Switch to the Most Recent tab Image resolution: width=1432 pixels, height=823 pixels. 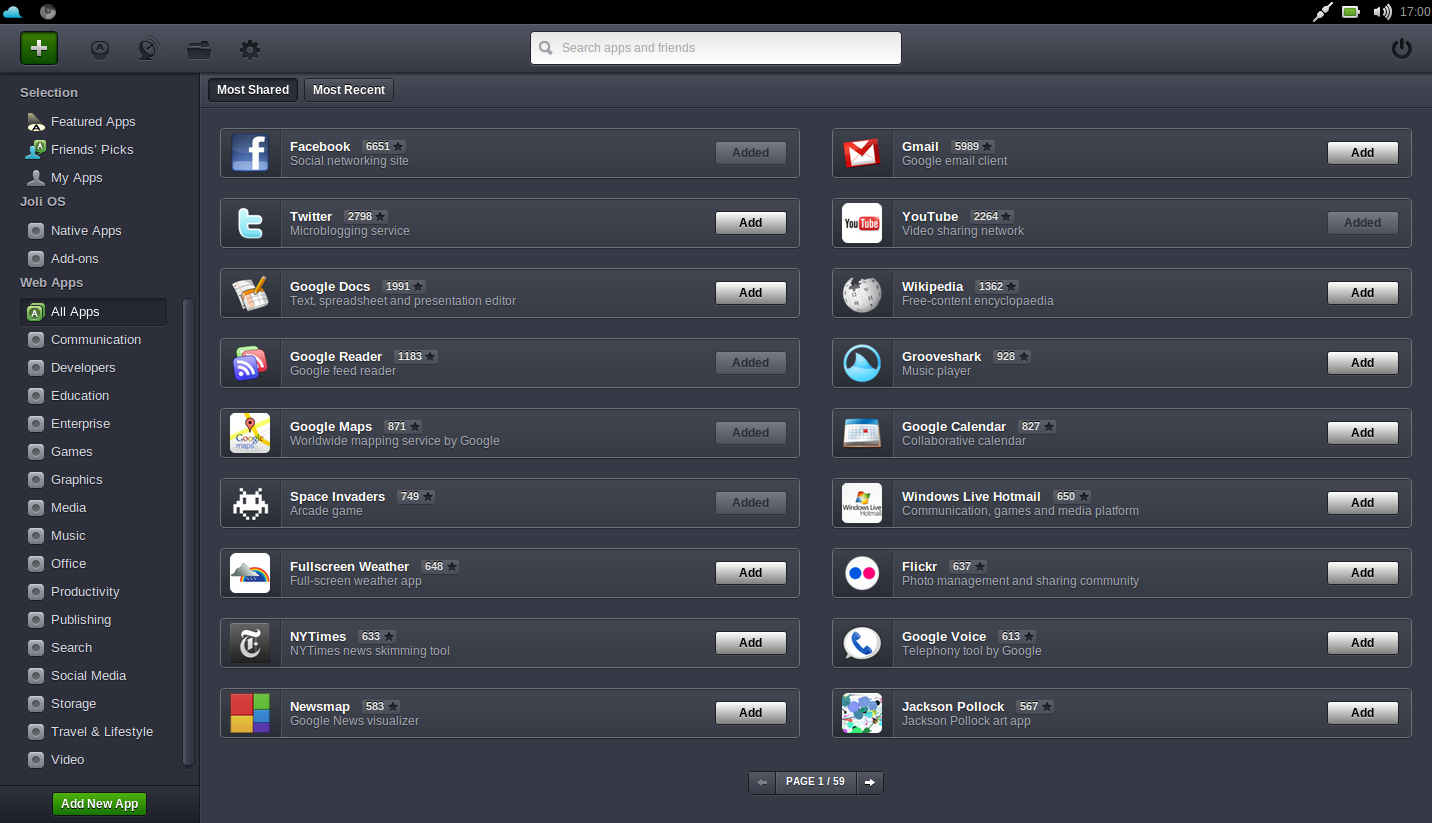tap(349, 90)
